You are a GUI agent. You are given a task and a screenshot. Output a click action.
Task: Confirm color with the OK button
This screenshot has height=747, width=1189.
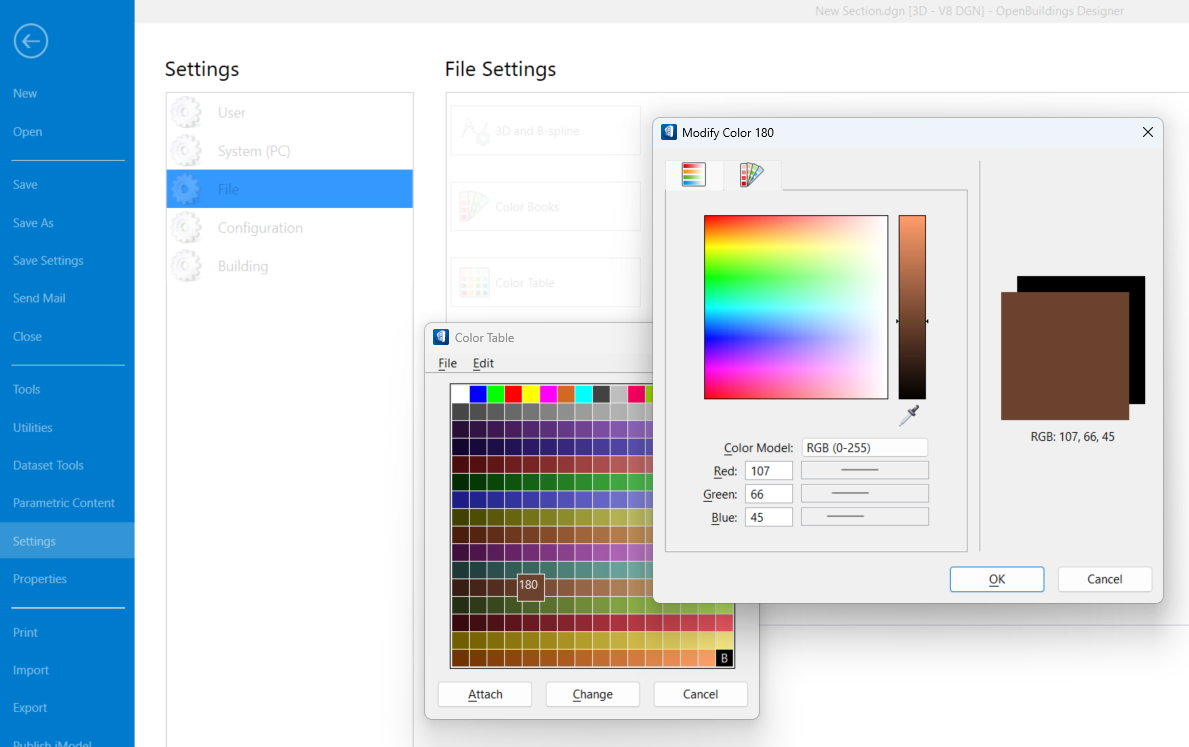coord(996,579)
